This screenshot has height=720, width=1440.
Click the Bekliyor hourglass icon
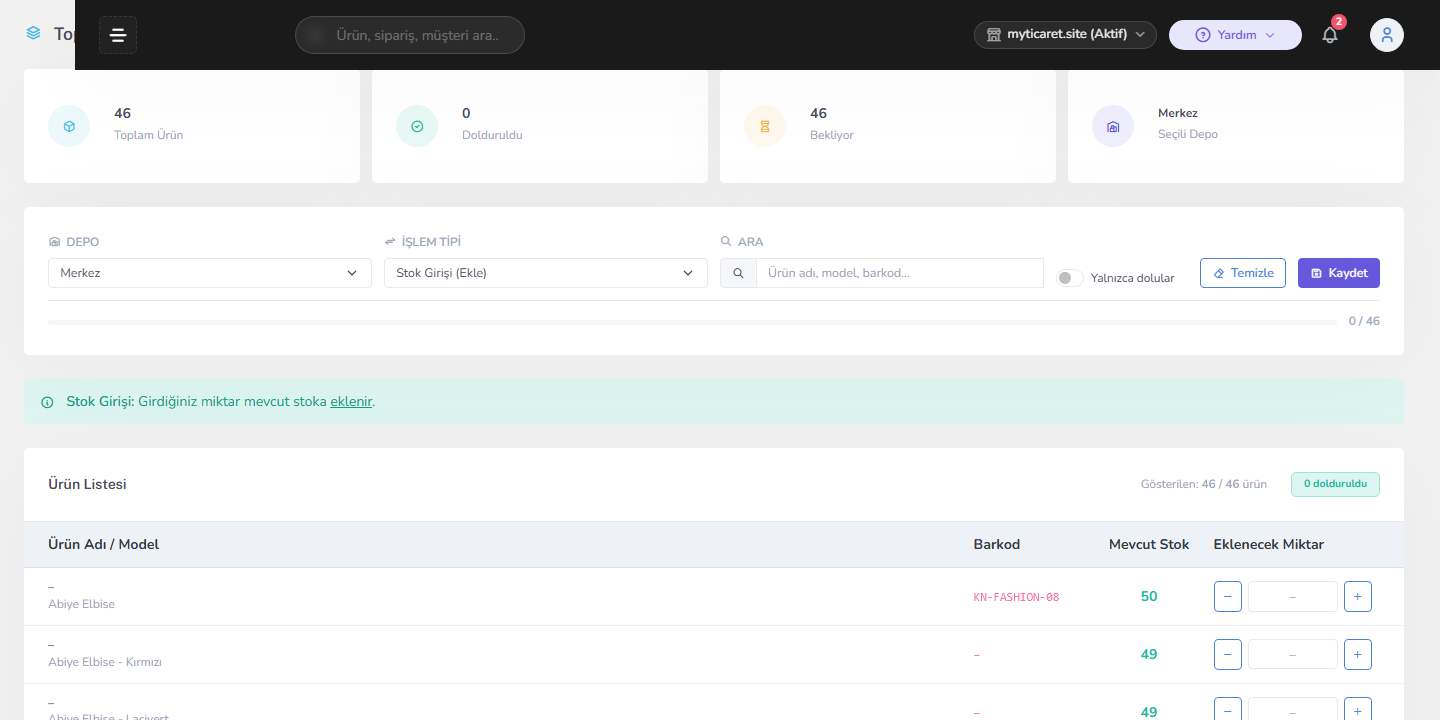click(x=765, y=126)
